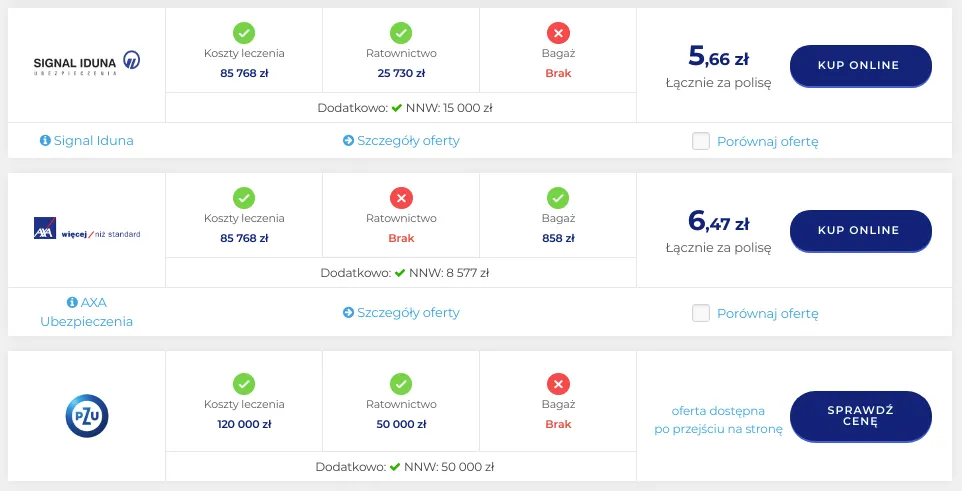Tick Porównaj ofertę checkbox for Signal Iduna

coord(701,141)
